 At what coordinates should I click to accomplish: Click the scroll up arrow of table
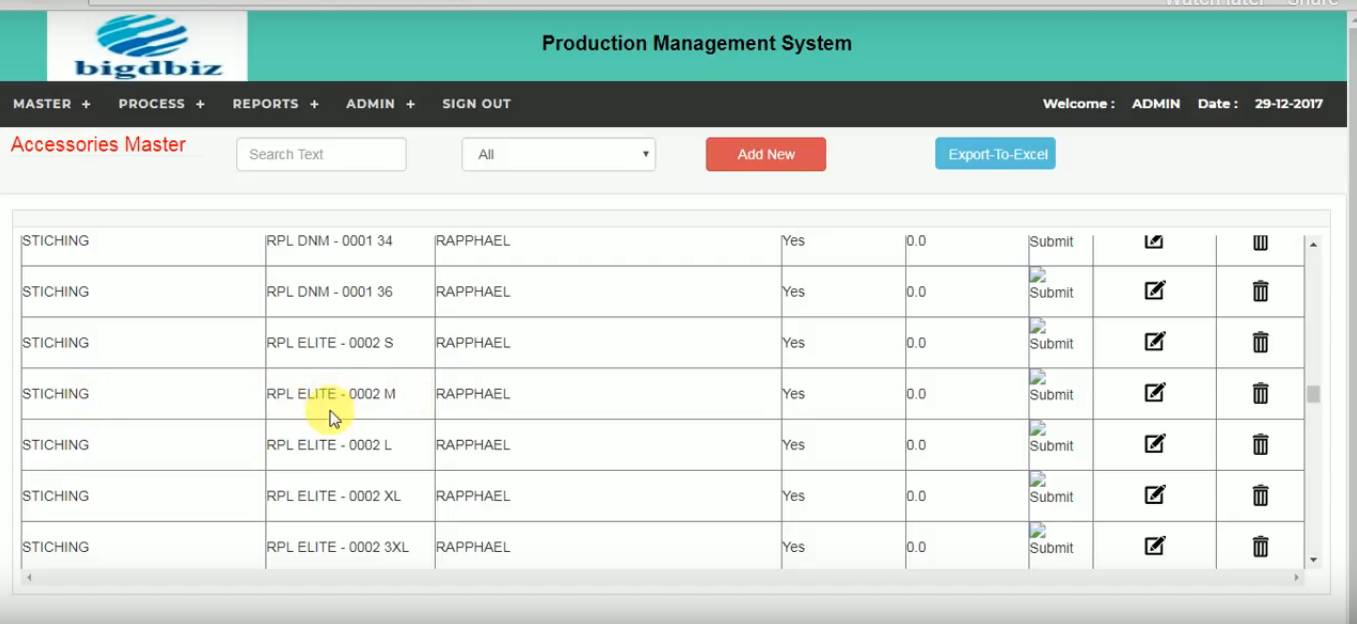click(x=1313, y=244)
